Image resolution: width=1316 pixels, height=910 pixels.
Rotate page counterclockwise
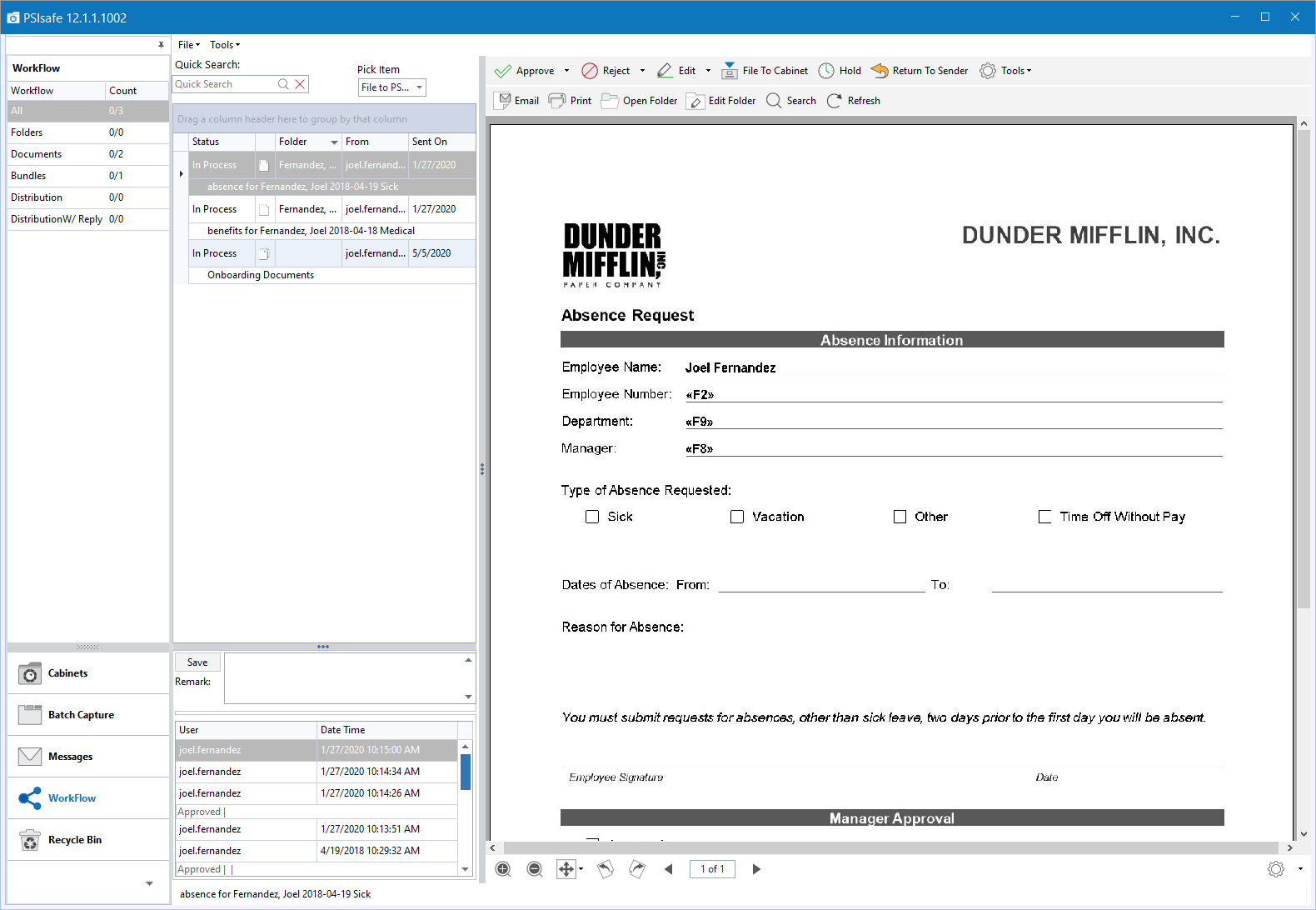pyautogui.click(x=606, y=869)
